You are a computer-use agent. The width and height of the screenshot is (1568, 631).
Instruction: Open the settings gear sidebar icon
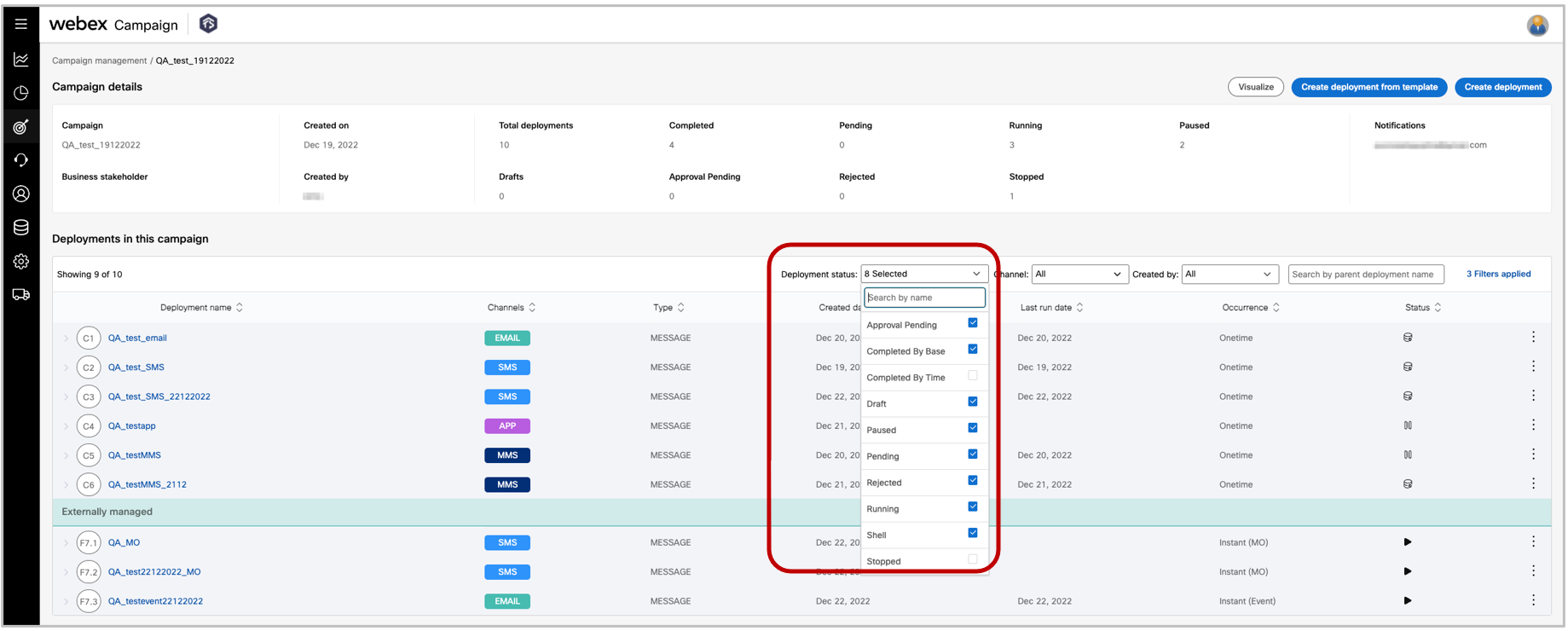[x=21, y=262]
